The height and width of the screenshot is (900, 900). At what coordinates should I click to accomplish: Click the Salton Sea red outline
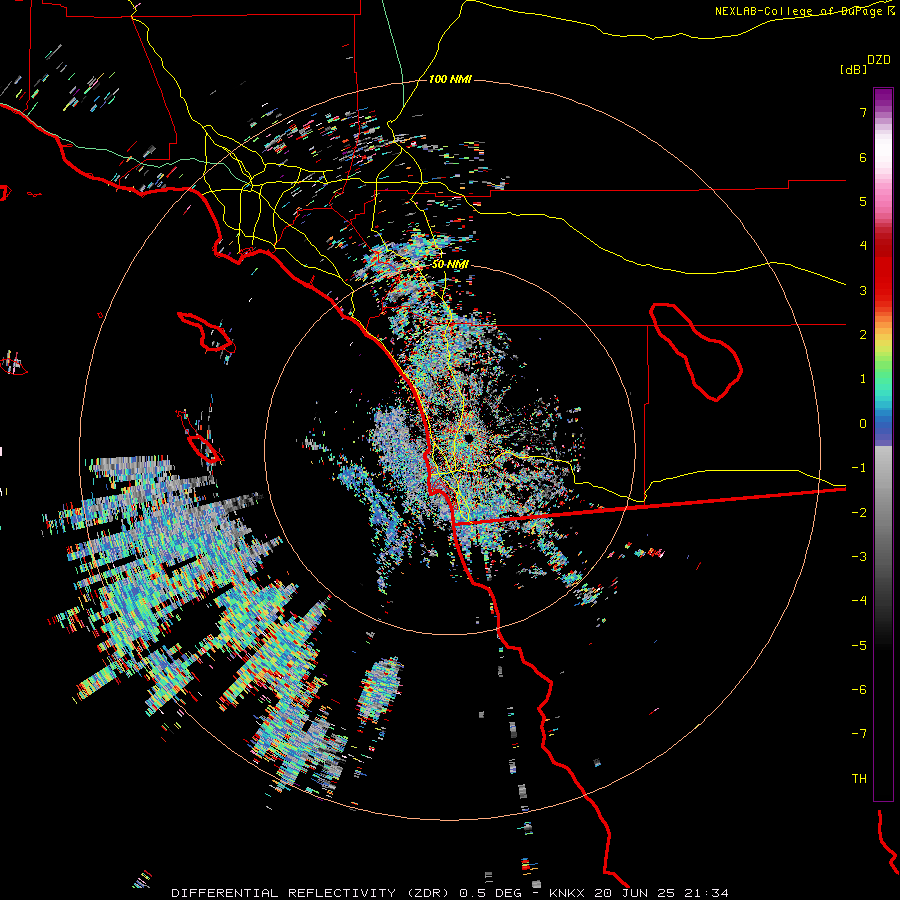(x=695, y=351)
